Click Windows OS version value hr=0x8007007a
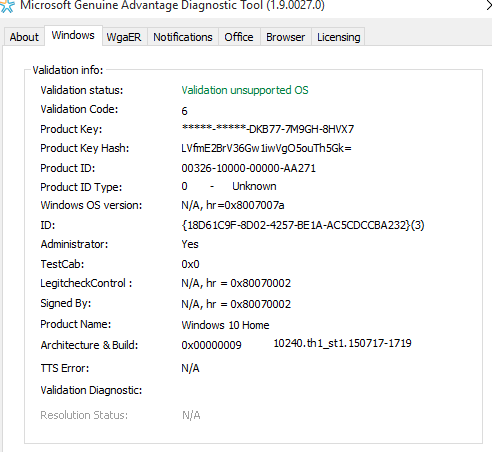Image resolution: width=492 pixels, height=452 pixels. (233, 205)
